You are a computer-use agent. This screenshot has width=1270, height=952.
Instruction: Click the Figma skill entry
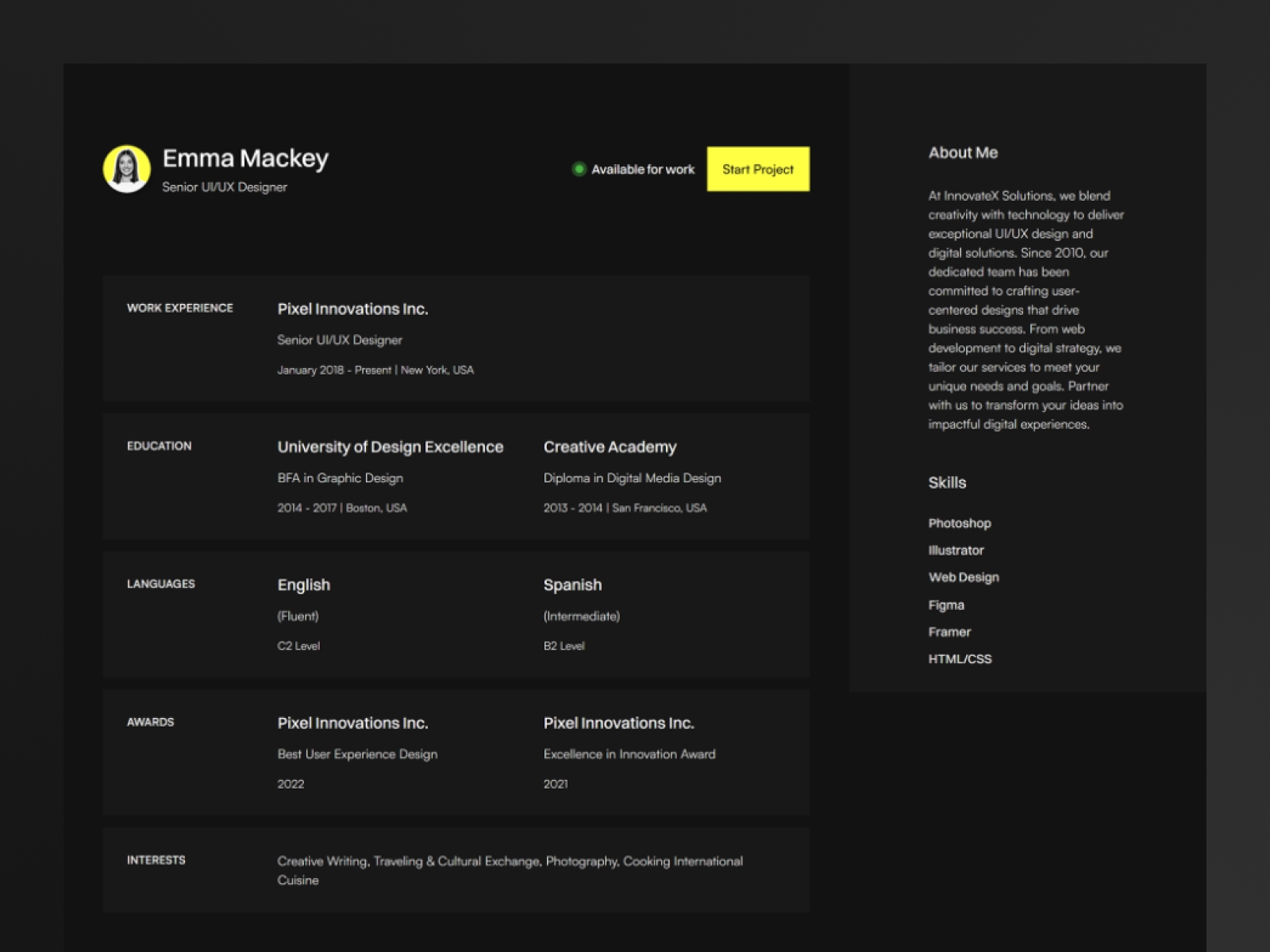[x=946, y=605]
